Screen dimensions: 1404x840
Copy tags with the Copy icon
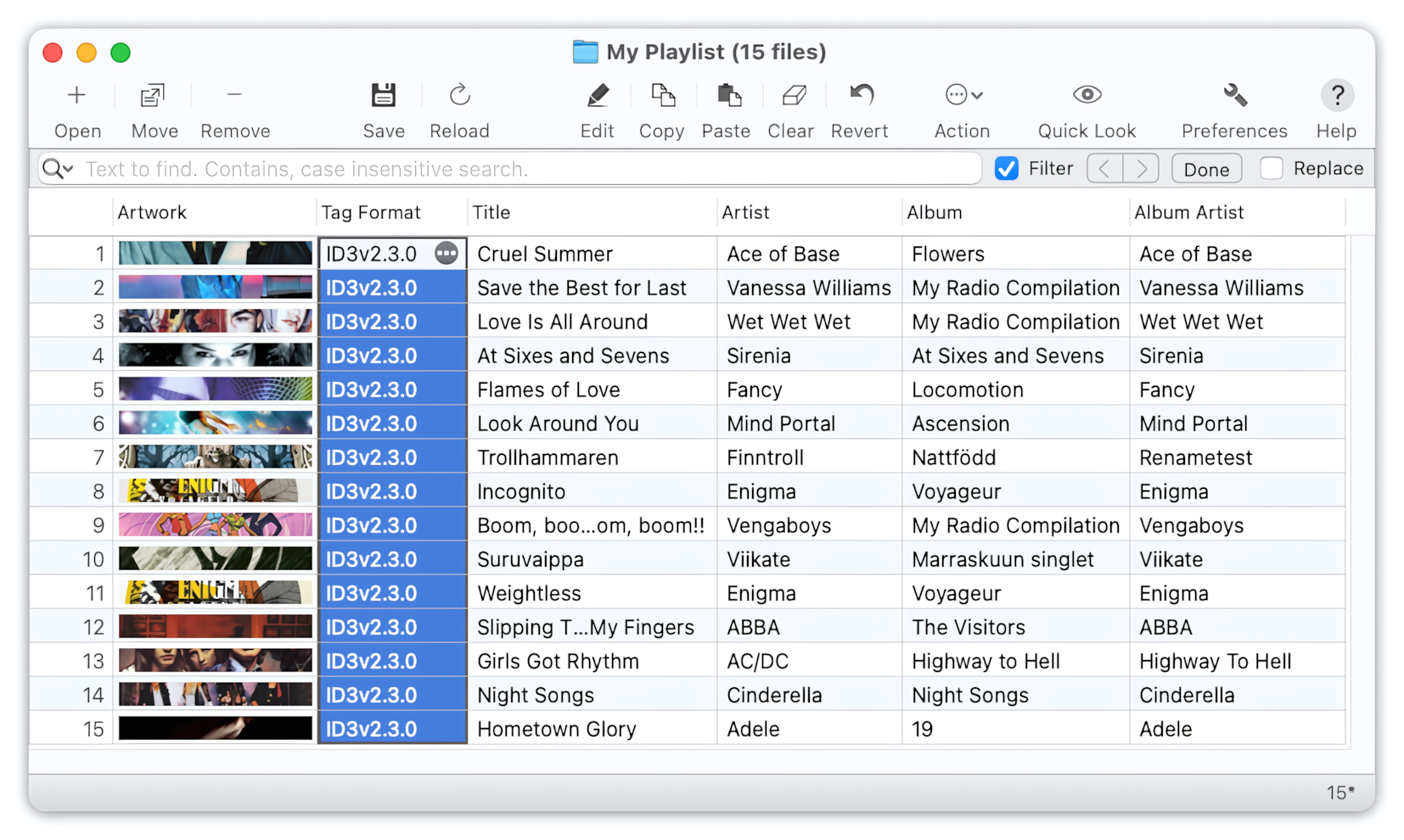[x=662, y=95]
